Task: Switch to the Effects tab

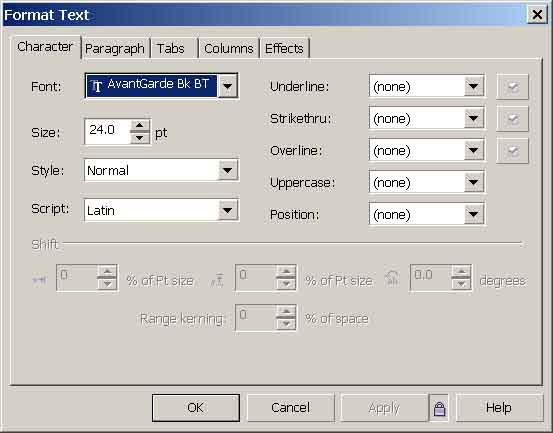Action: point(284,48)
